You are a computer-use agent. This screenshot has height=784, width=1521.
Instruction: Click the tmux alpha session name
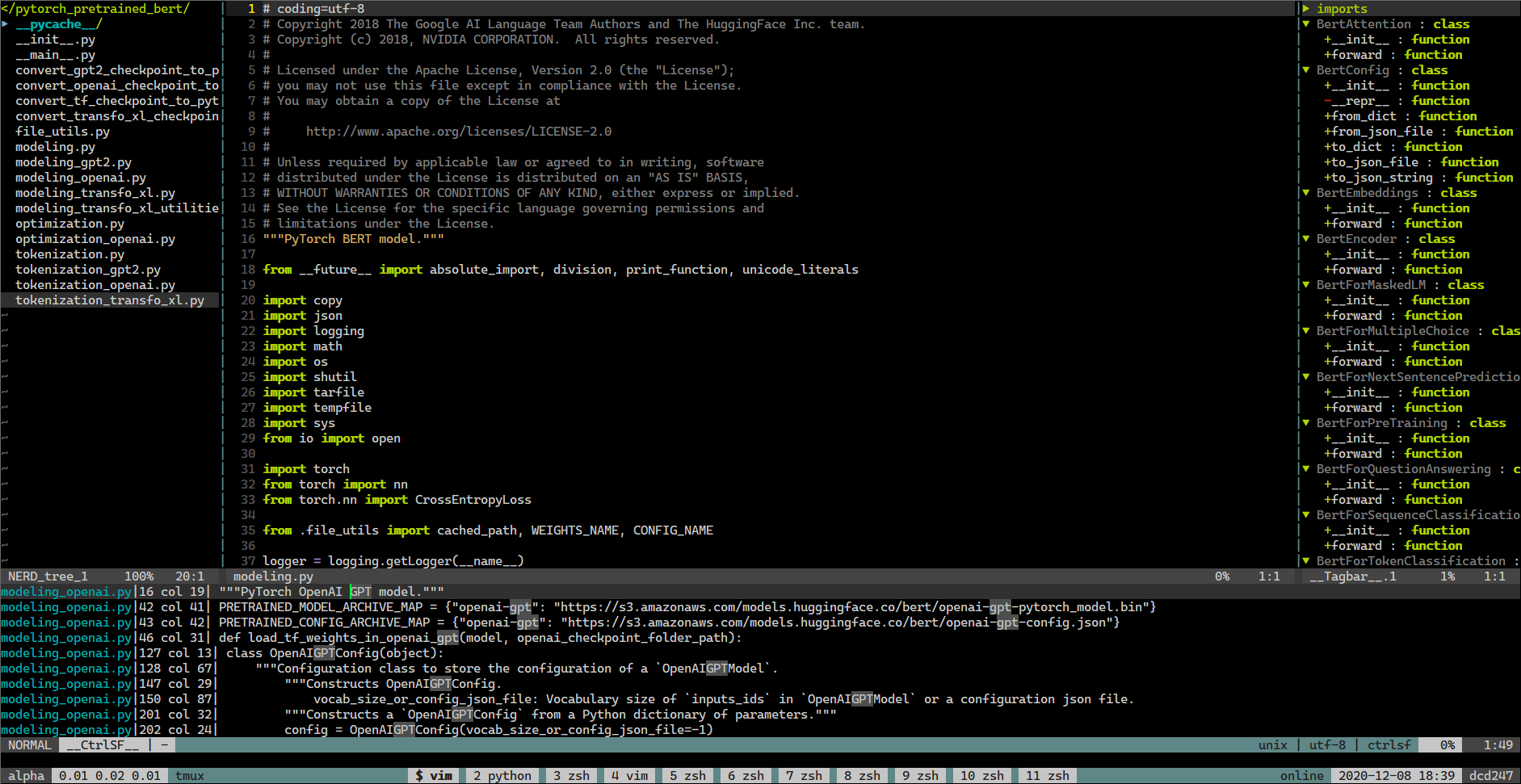(x=26, y=776)
